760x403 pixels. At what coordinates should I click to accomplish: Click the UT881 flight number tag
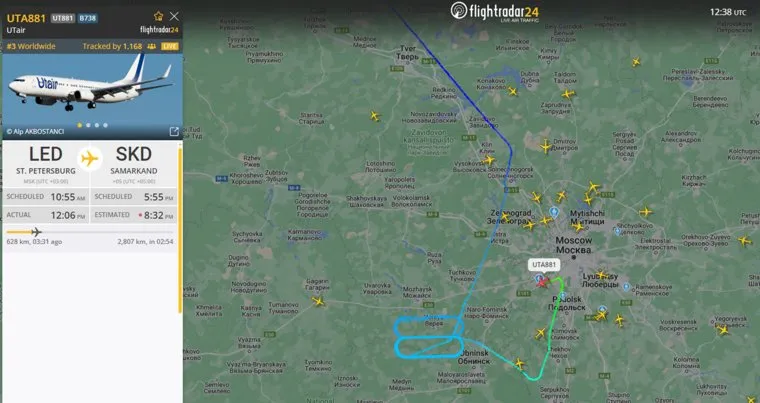pos(63,18)
